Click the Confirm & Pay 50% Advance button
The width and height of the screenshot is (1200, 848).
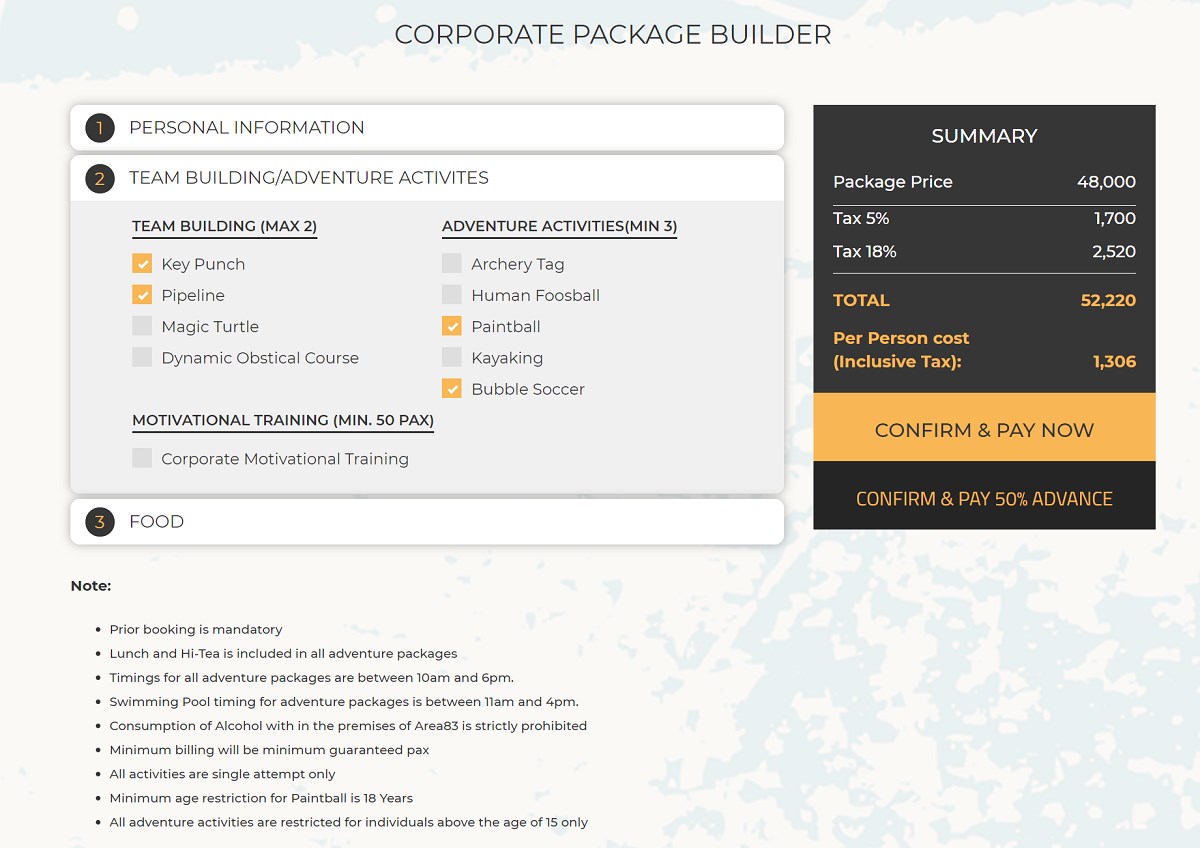[x=984, y=497]
